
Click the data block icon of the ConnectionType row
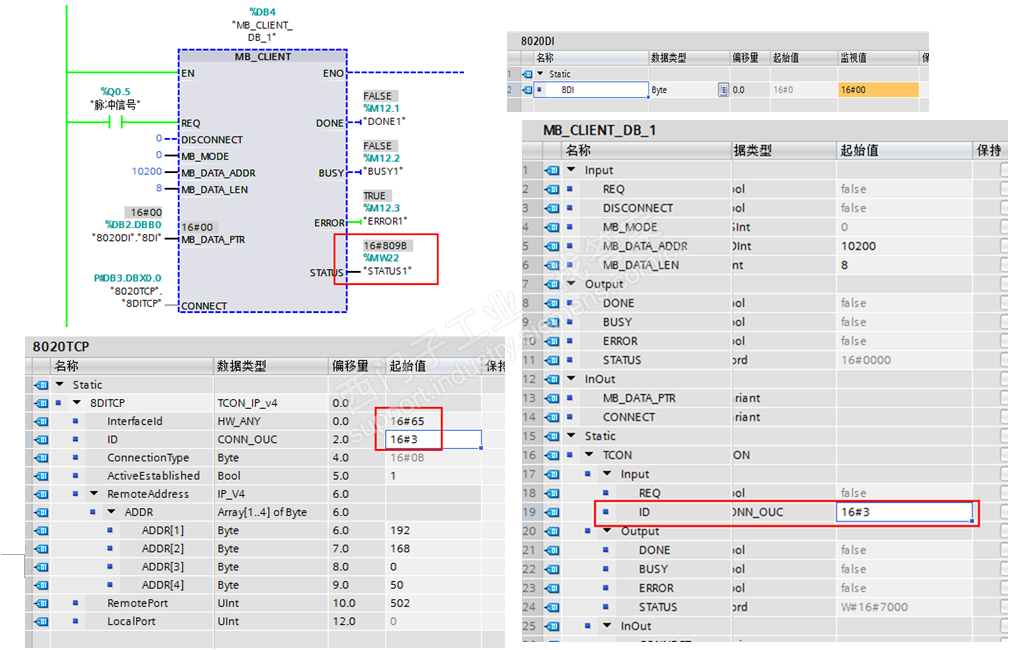coord(42,457)
